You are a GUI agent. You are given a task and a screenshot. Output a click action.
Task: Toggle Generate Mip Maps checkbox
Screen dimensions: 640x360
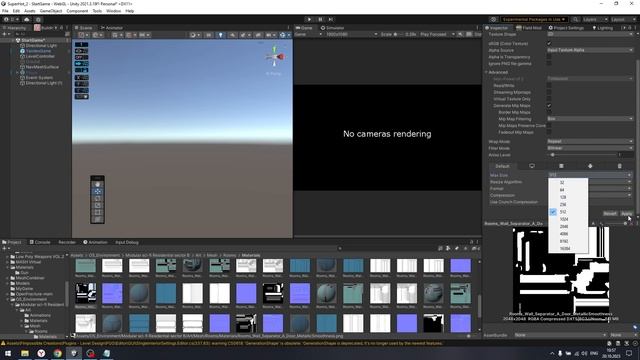tap(549, 105)
